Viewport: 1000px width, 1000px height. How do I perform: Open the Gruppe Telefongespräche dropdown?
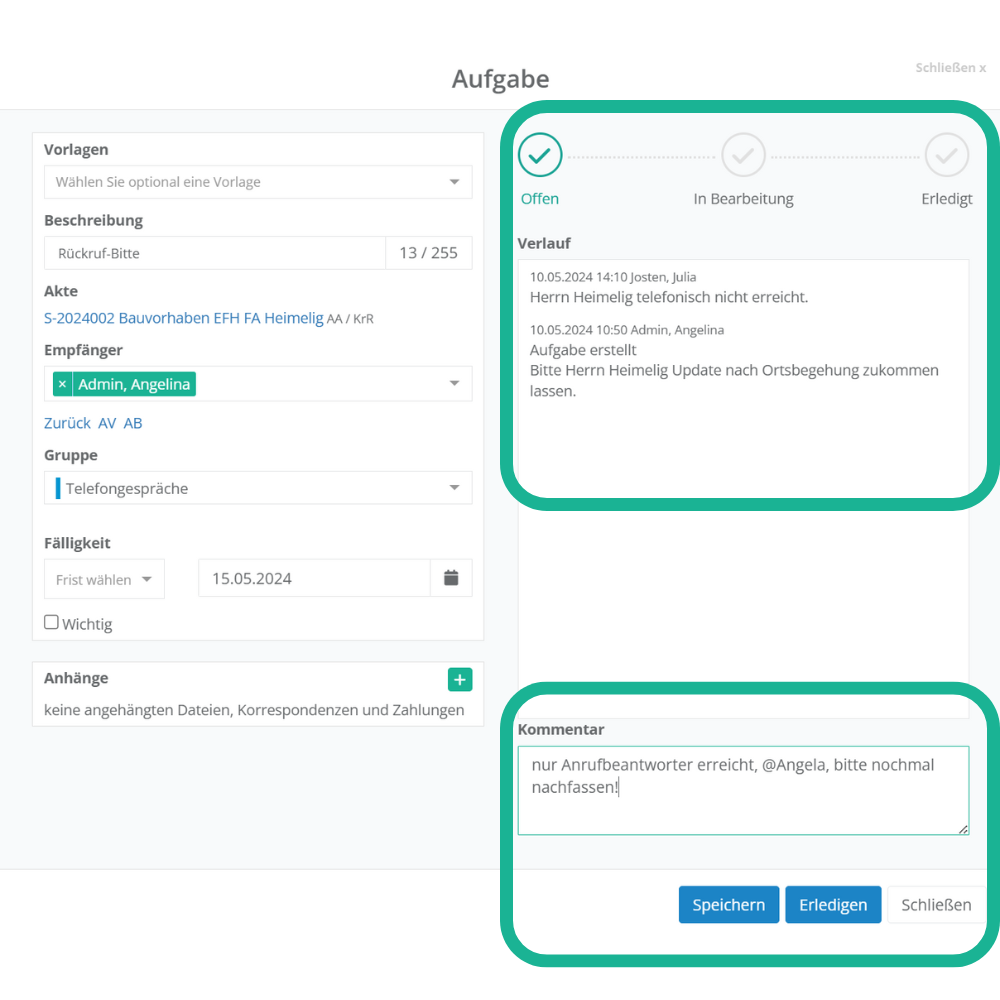click(x=258, y=488)
